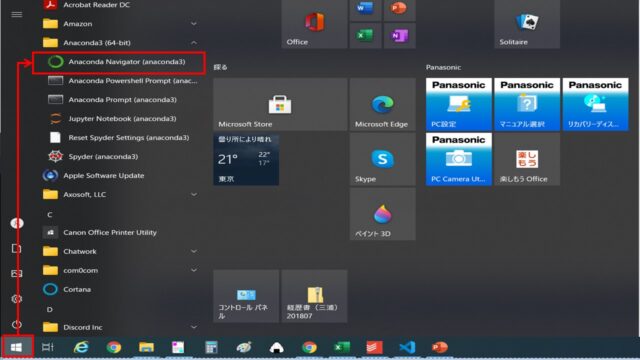Open the 経歴書 201807 zip tile
The width and height of the screenshot is (640, 360).
click(314, 296)
